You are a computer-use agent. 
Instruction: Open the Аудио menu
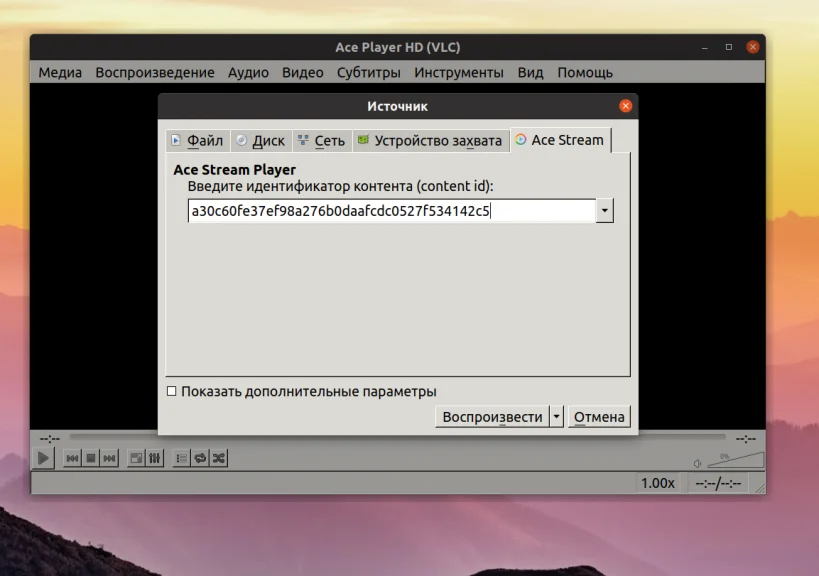point(248,72)
